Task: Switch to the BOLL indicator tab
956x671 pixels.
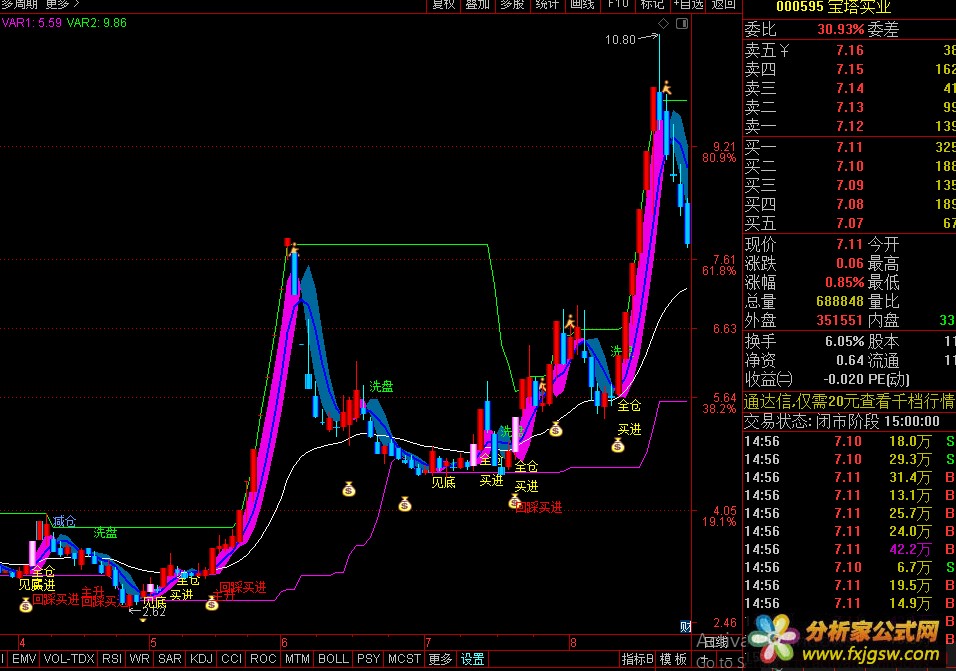Action: coord(333,659)
